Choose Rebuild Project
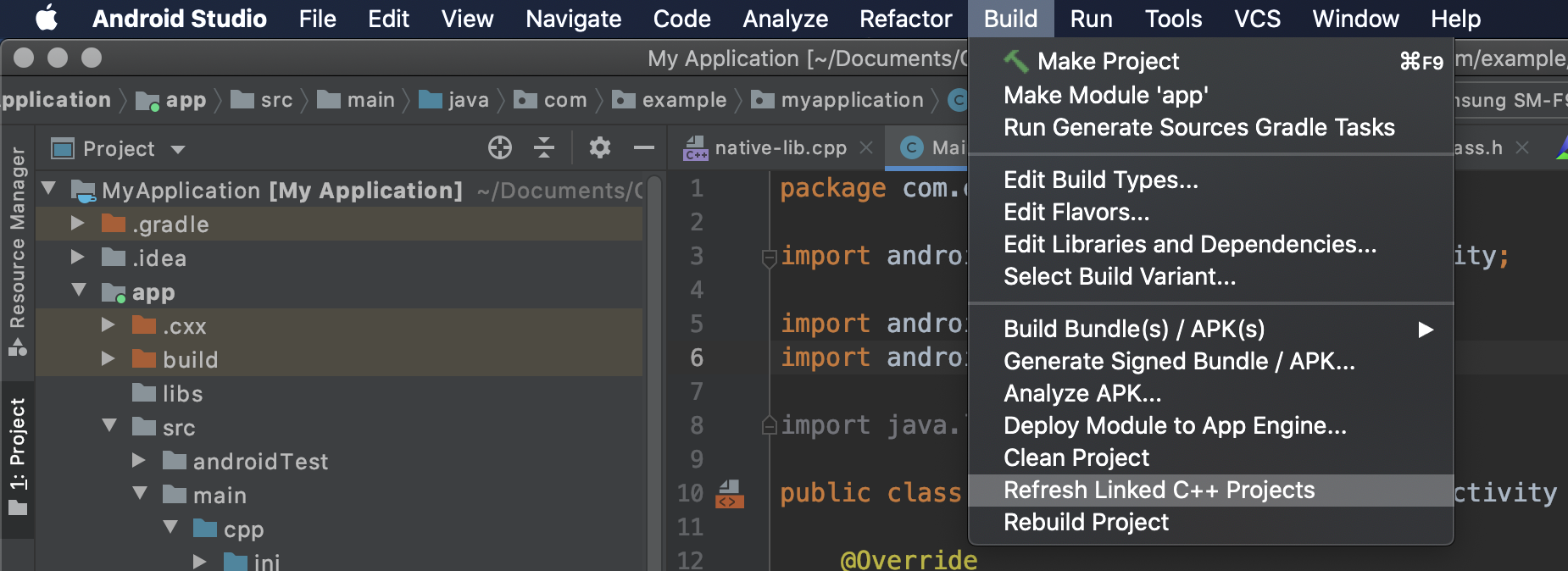This screenshot has height=571, width=1568. coord(1211,522)
